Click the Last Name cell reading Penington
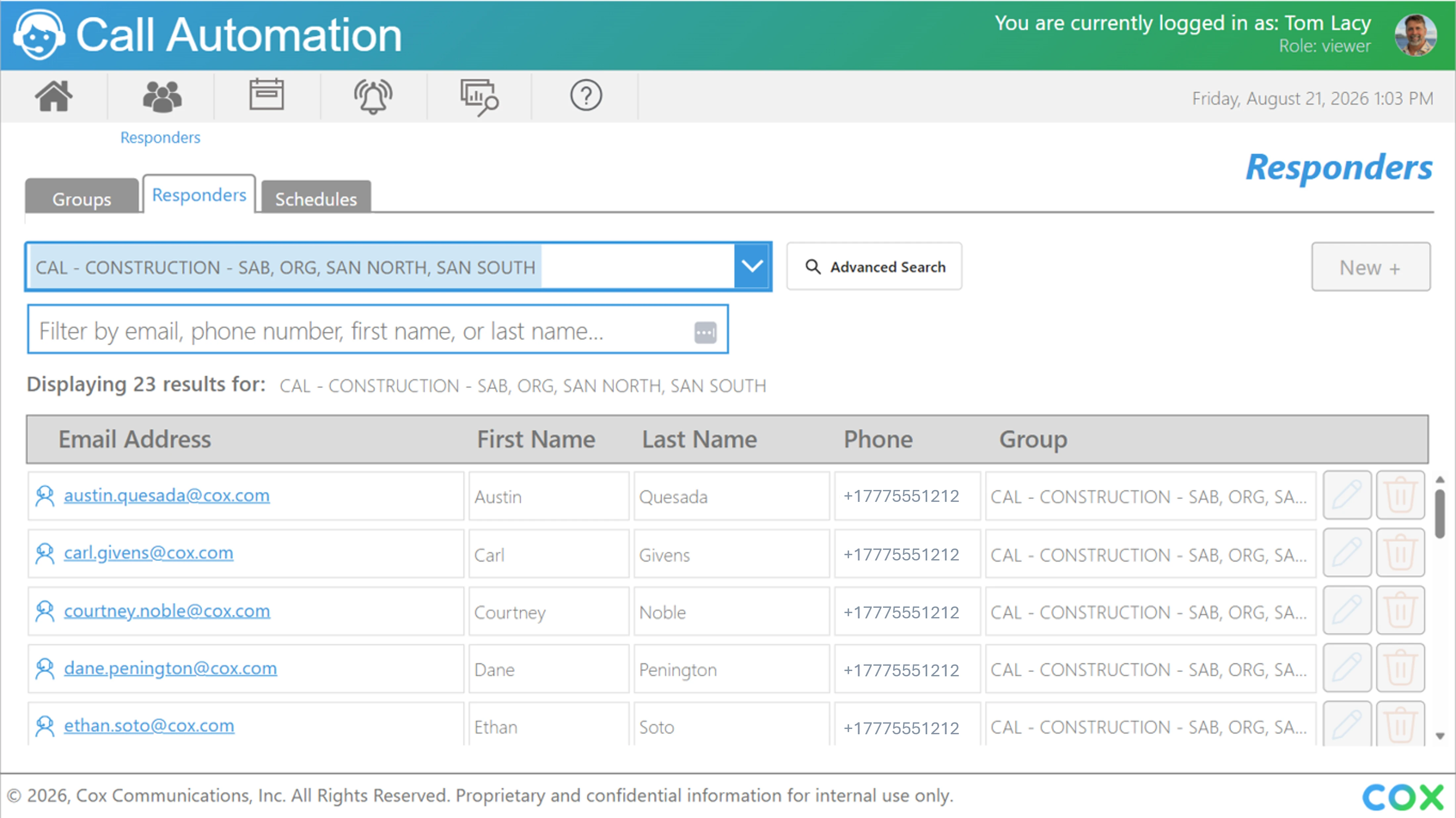The height and width of the screenshot is (818, 1456). point(731,669)
